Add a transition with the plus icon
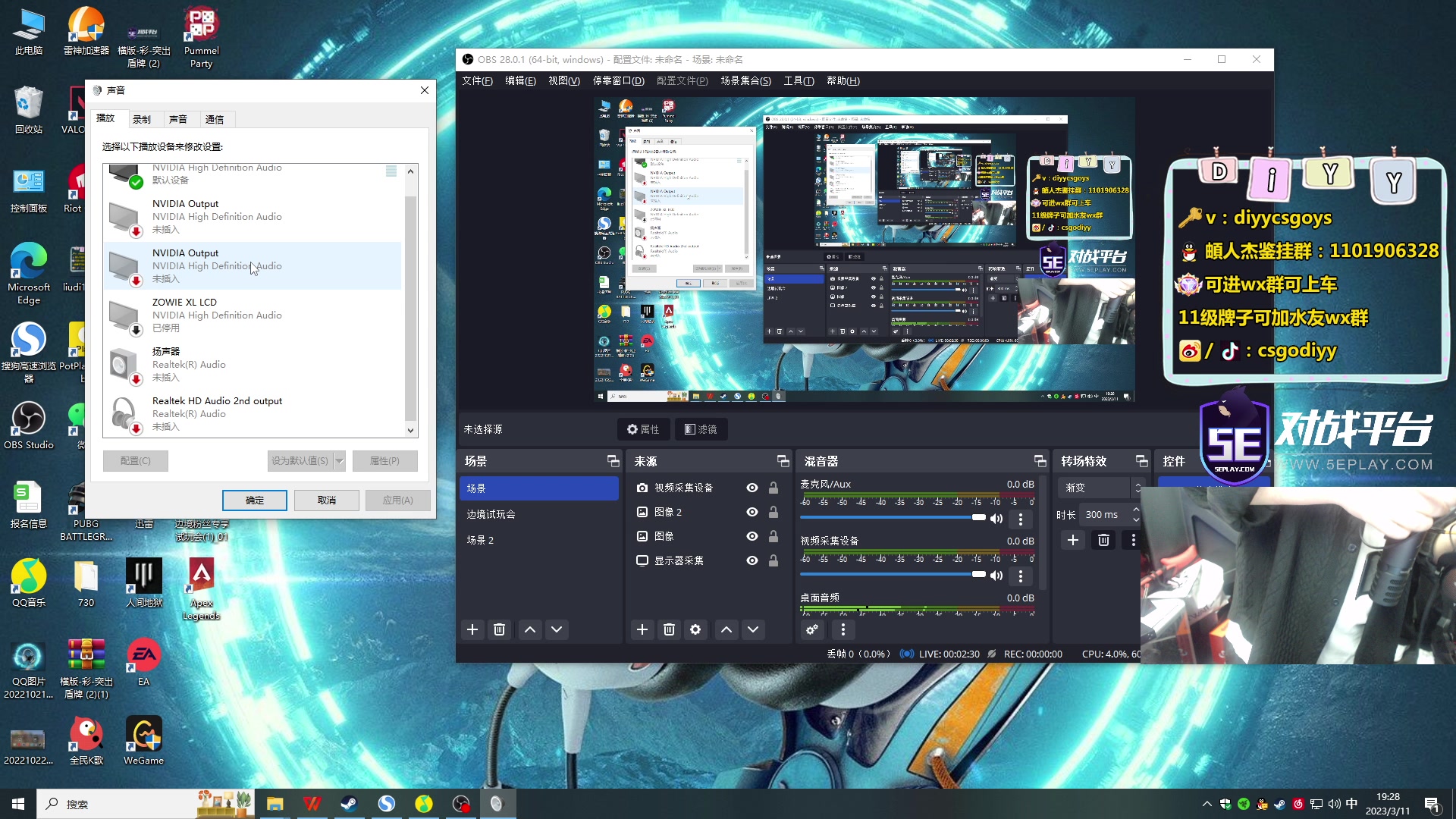 1073,540
